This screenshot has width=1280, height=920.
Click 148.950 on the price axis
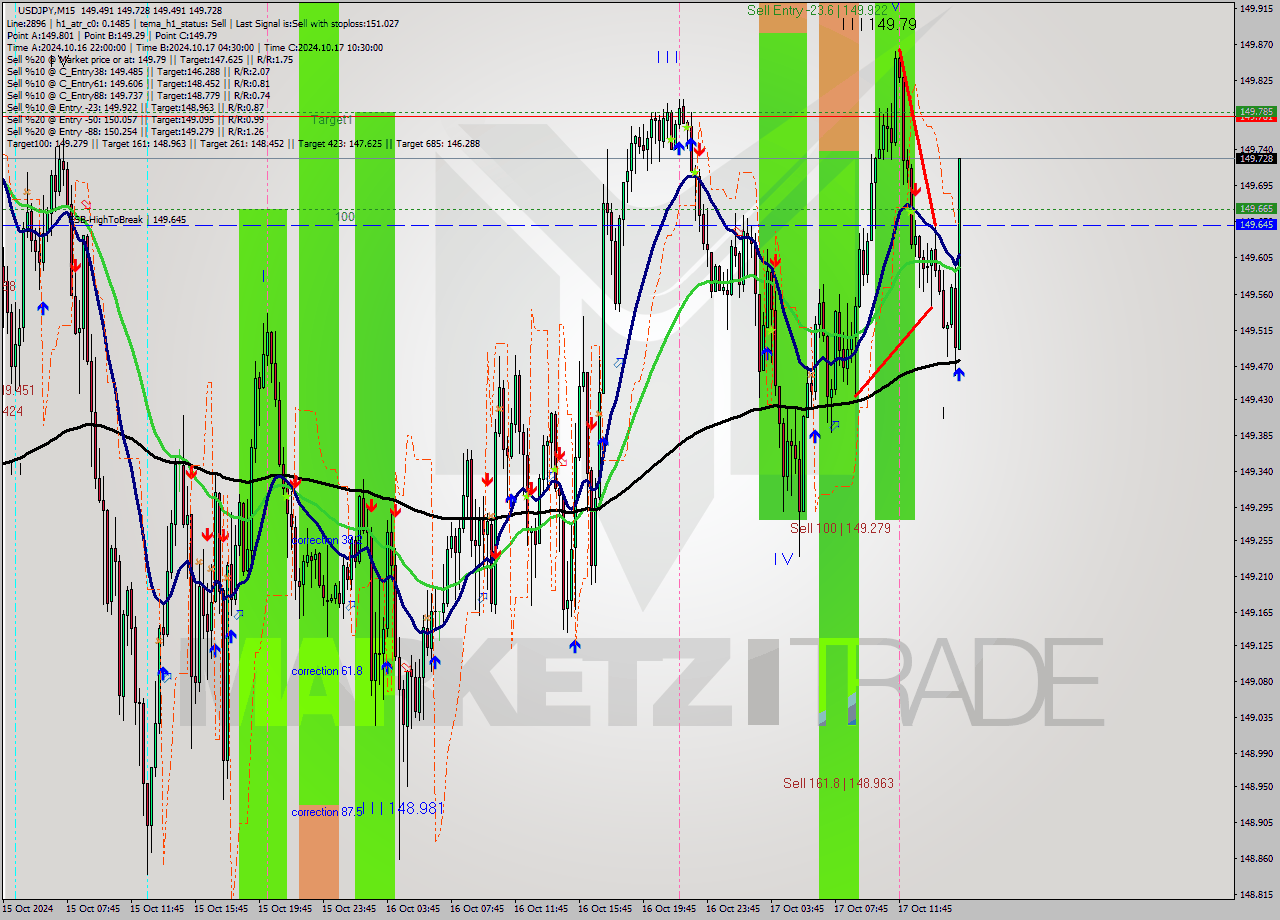coord(1256,786)
